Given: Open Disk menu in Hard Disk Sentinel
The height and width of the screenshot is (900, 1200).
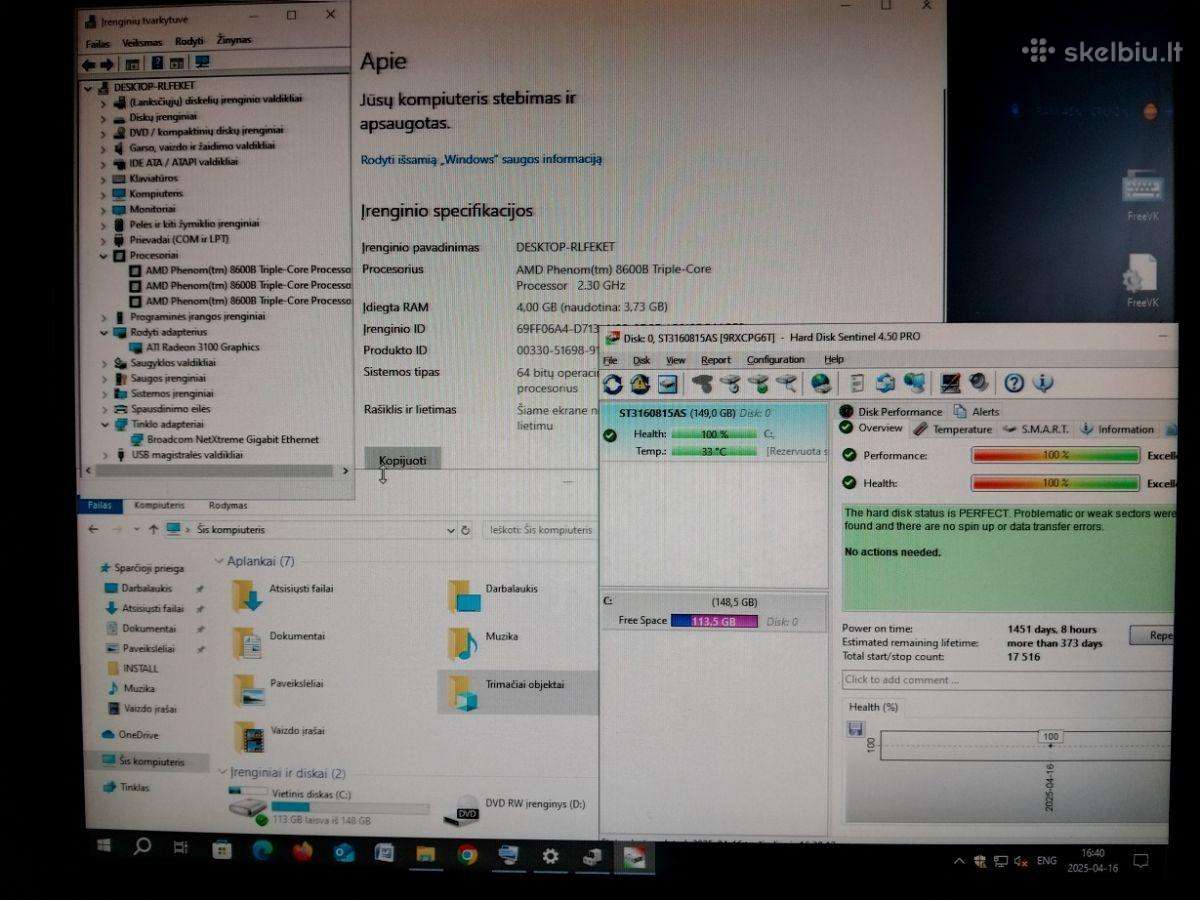Looking at the screenshot, I should coord(641,360).
